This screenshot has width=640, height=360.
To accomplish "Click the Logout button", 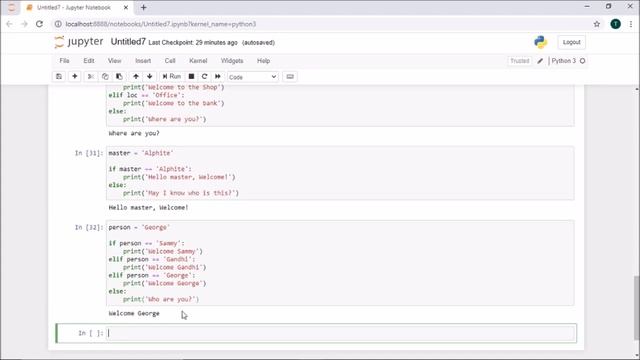I will [x=571, y=42].
